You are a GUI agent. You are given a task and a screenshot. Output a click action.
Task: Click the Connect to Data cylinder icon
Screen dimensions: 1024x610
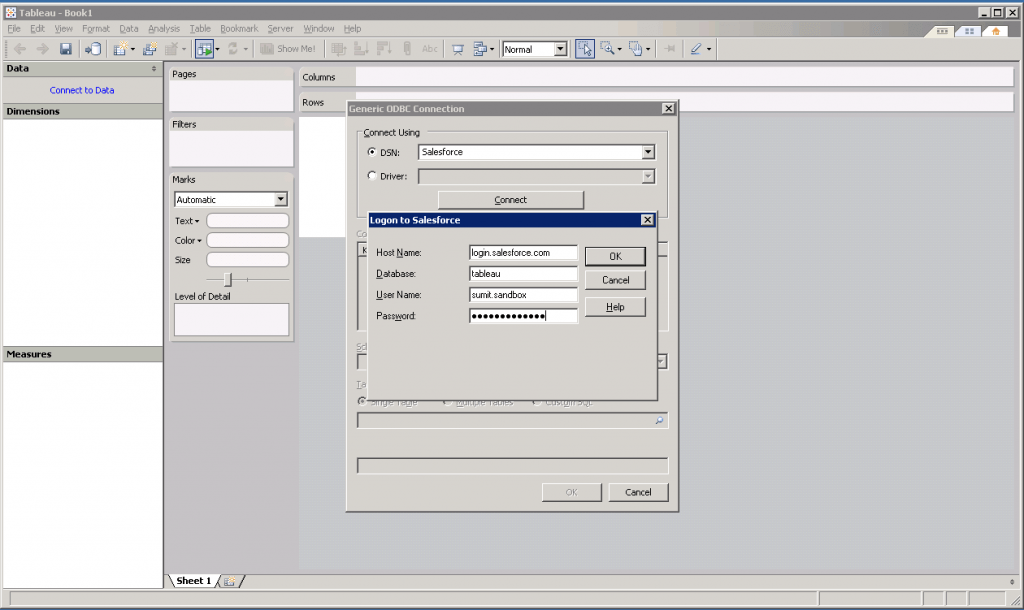pyautogui.click(x=92, y=49)
